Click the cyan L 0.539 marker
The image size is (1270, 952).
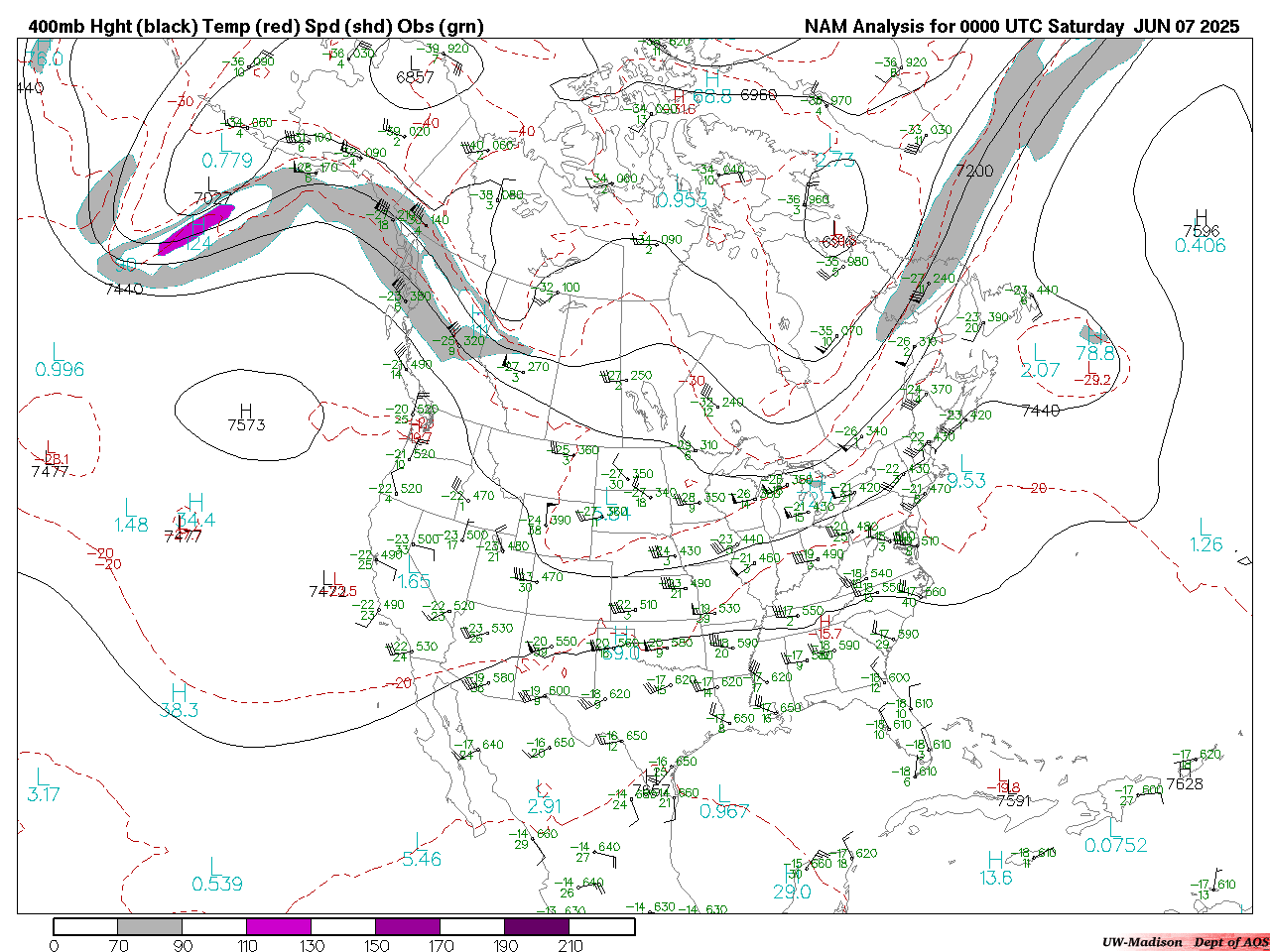click(x=216, y=875)
